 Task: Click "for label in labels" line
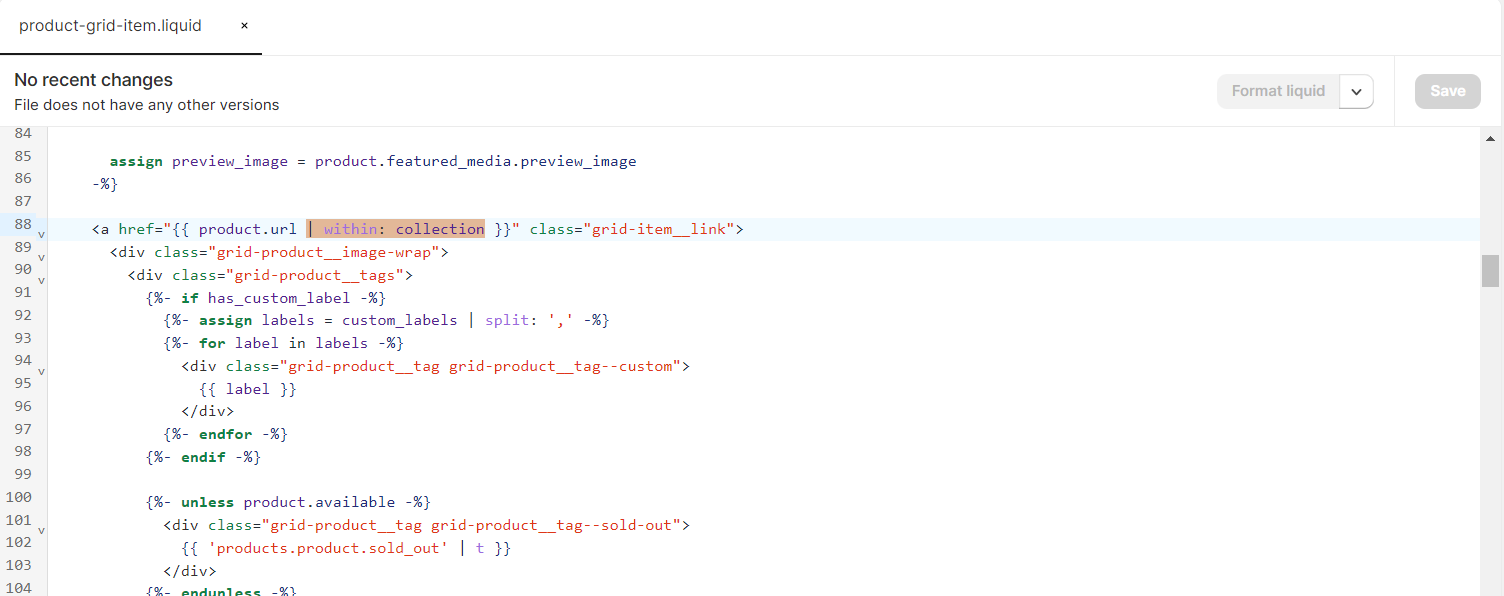click(x=283, y=343)
